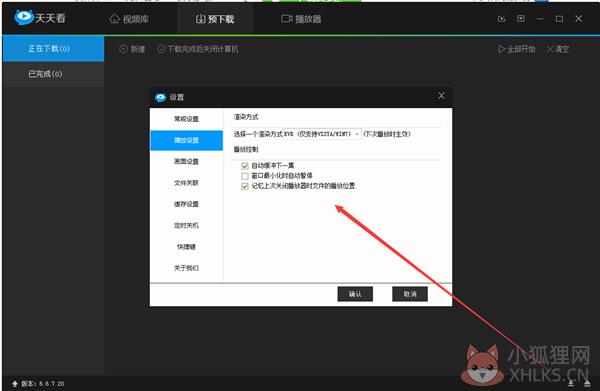Select 正在下载(0) in the sidebar
The width and height of the screenshot is (600, 391).
pos(53,49)
